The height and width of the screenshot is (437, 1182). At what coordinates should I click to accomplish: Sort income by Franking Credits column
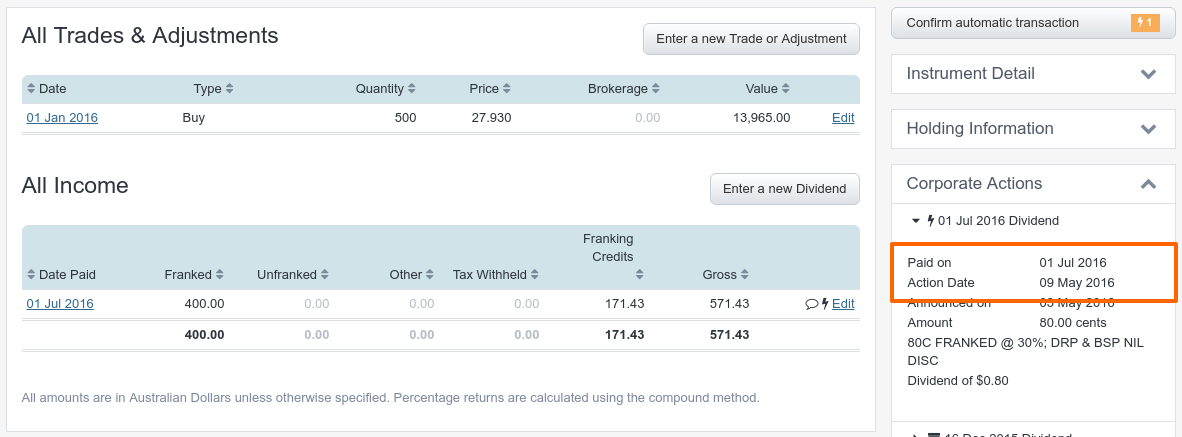pyautogui.click(x=613, y=257)
